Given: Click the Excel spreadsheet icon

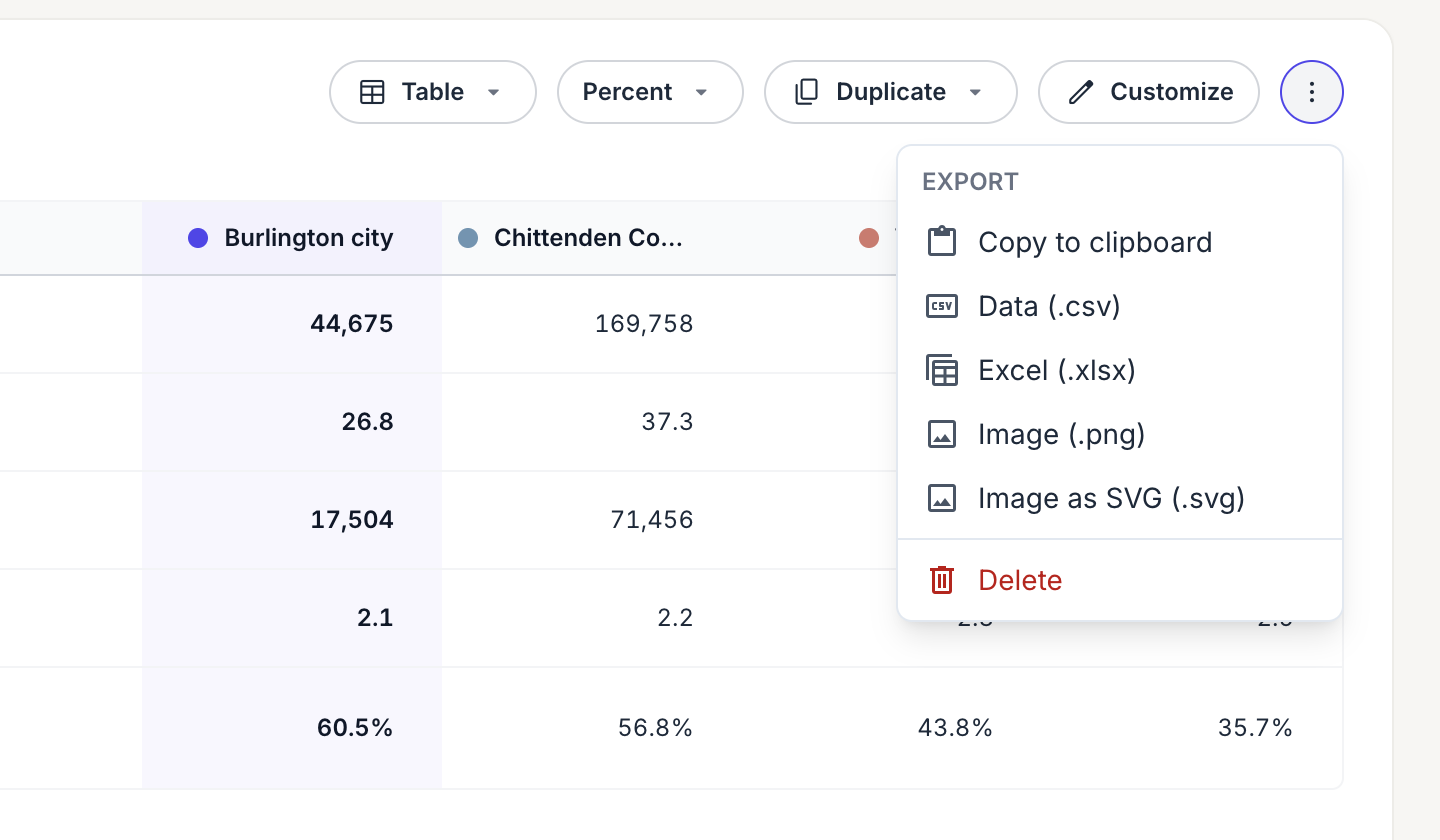Looking at the screenshot, I should click(x=942, y=370).
